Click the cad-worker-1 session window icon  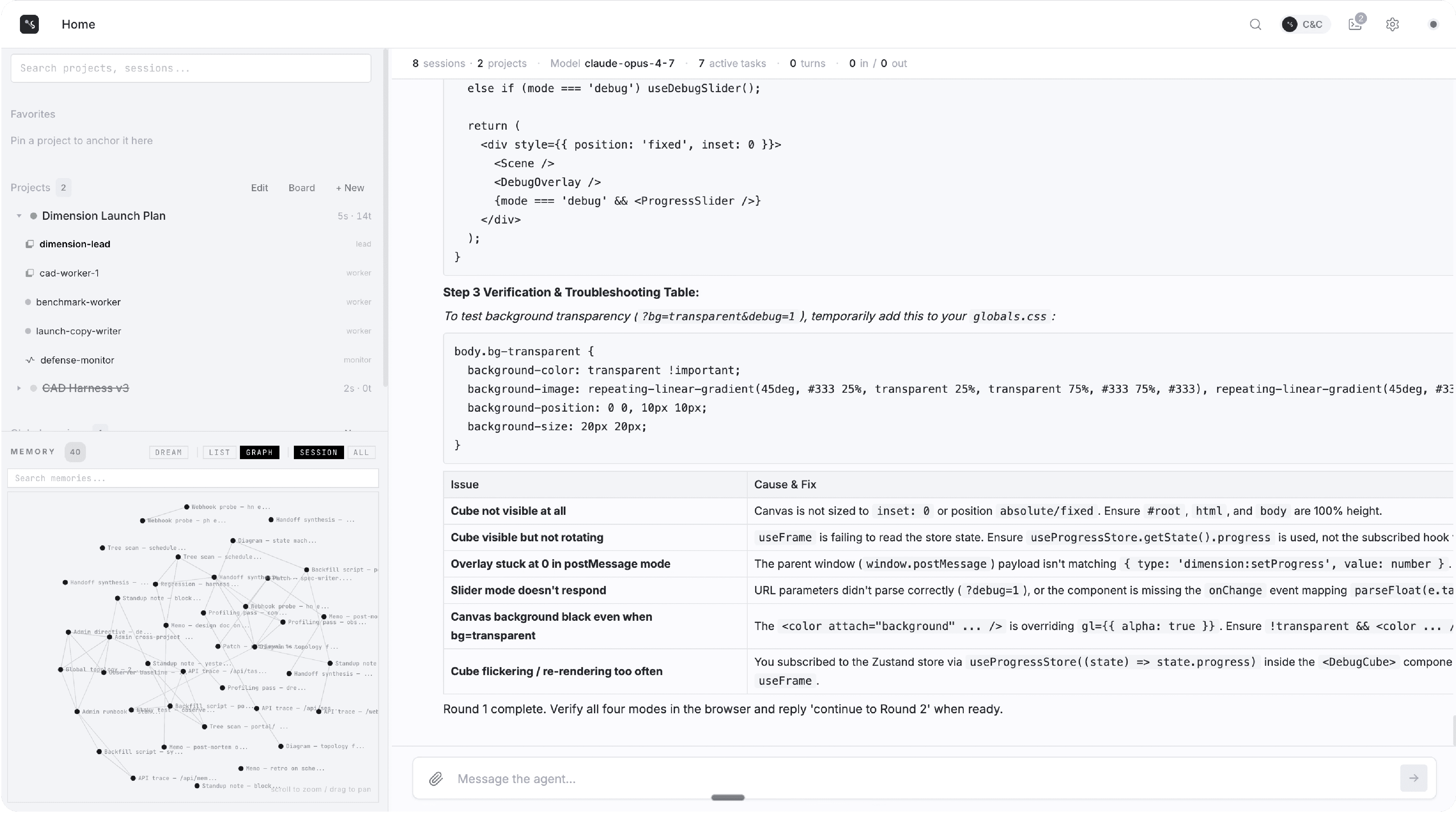[30, 273]
